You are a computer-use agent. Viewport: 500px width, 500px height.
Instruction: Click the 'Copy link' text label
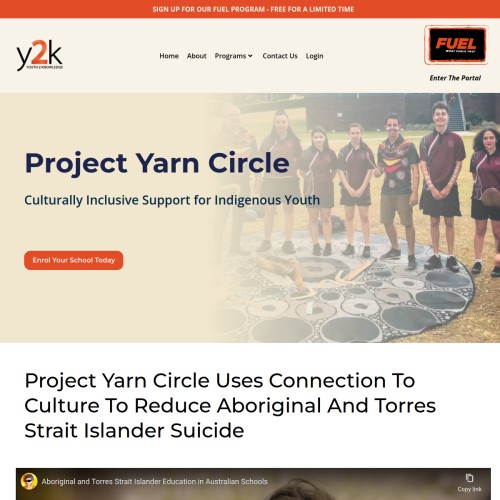[x=469, y=489]
